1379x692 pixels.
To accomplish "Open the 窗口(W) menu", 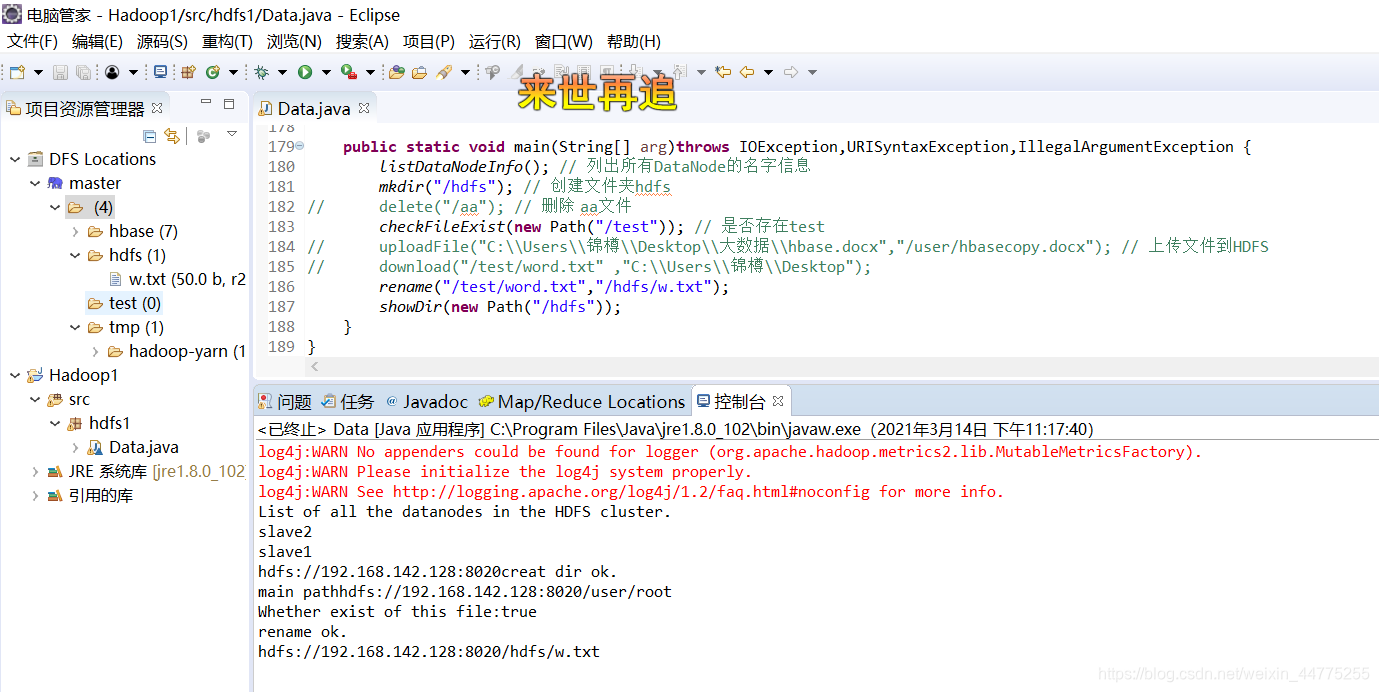I will coord(563,41).
